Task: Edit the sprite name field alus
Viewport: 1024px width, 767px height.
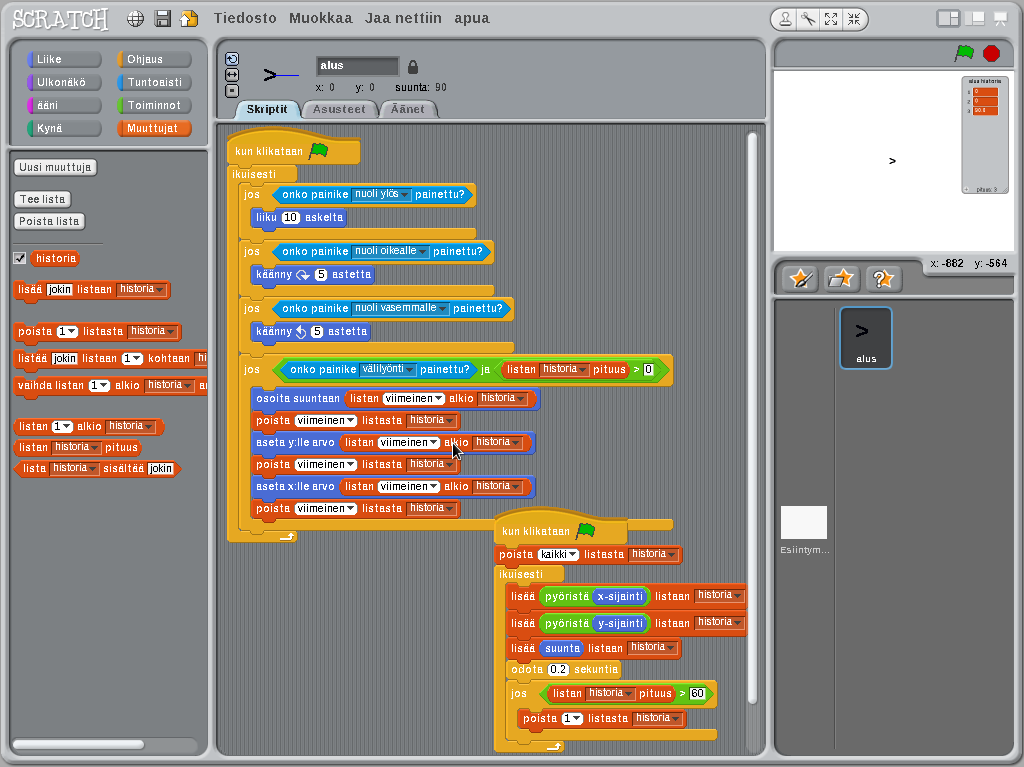Action: pos(357,65)
